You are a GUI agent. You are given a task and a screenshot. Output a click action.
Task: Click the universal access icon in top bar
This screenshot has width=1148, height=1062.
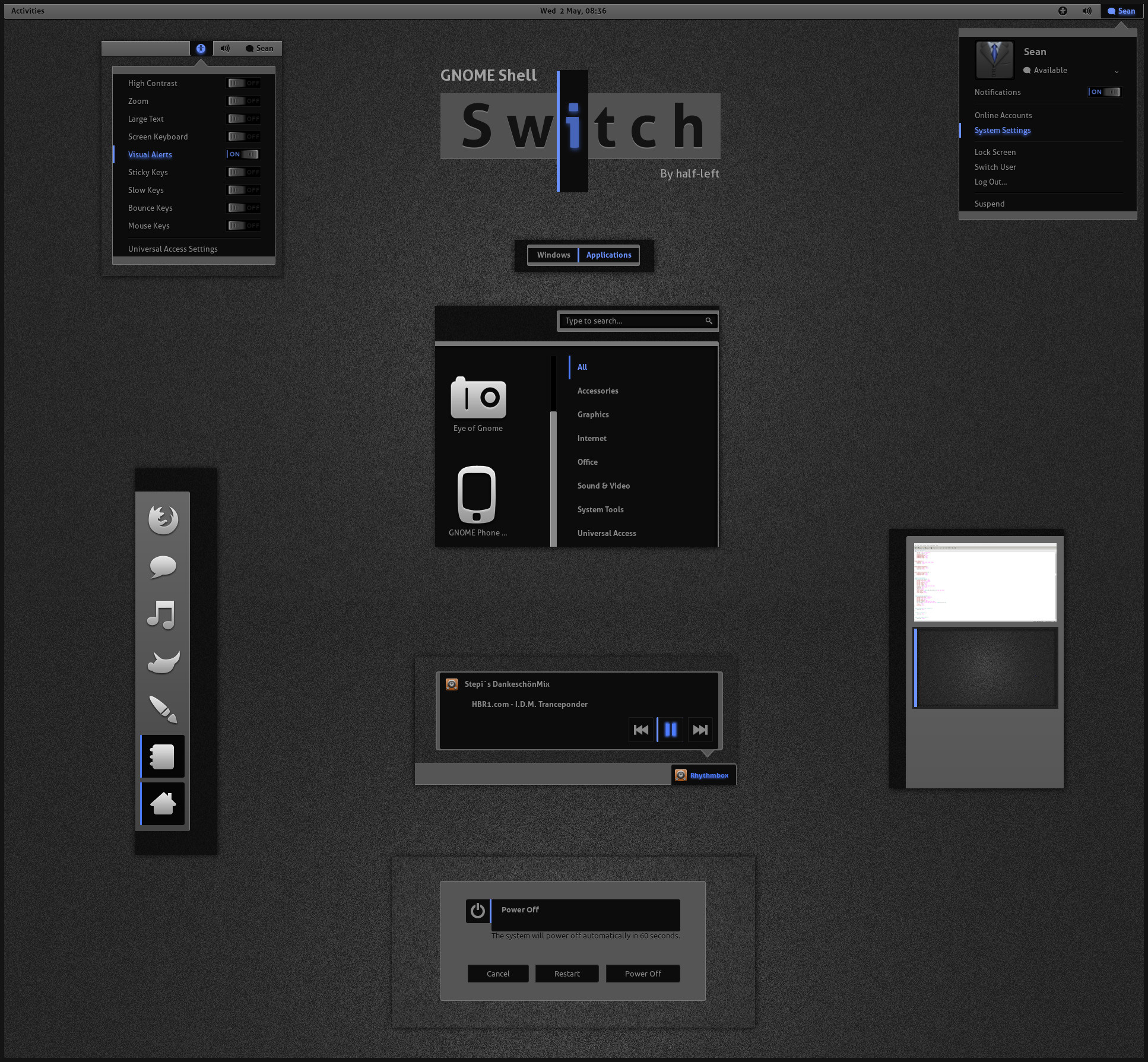1063,11
